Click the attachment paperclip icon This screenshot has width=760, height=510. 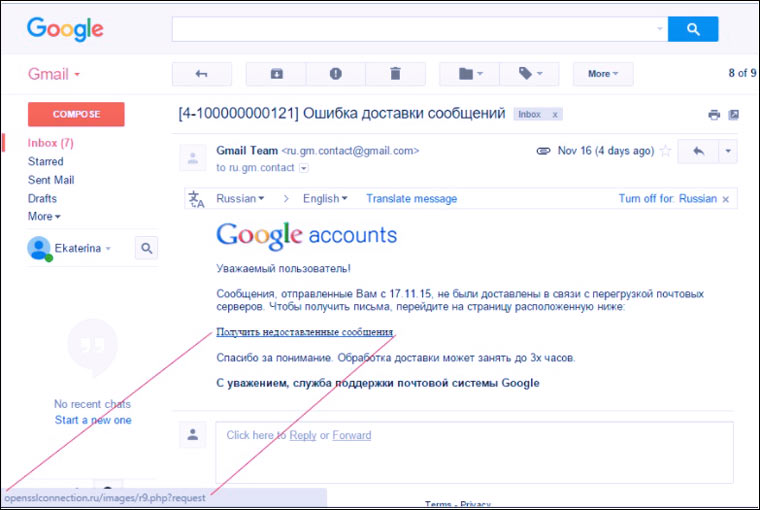pos(543,151)
